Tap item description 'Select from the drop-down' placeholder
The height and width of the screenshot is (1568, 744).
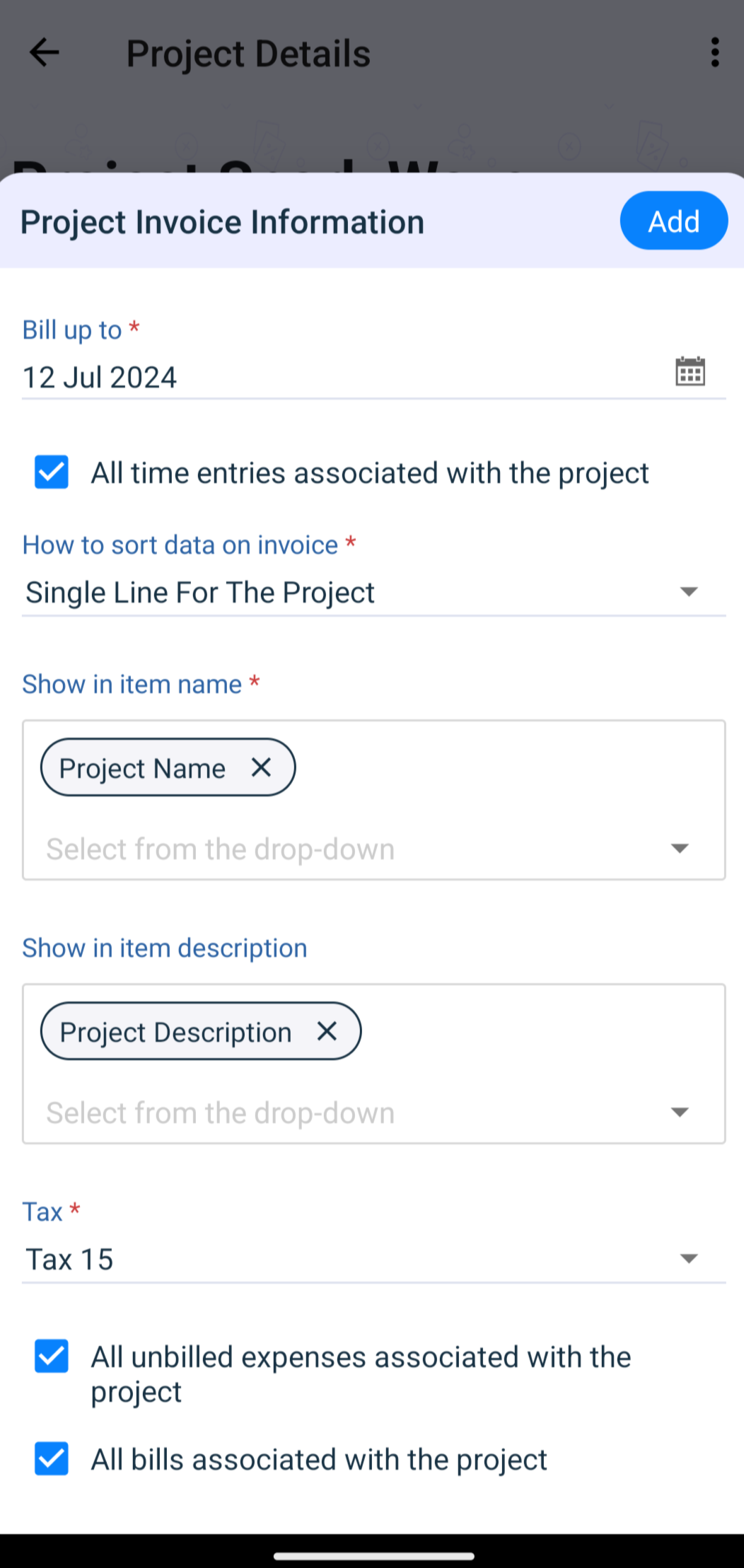[221, 1113]
